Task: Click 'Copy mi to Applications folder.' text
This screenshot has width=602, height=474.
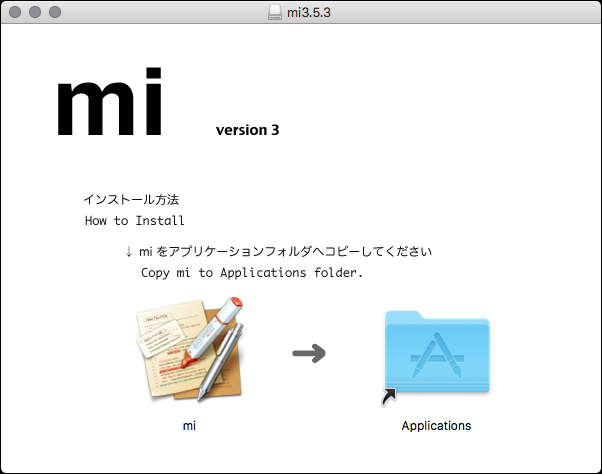Action: (252, 273)
